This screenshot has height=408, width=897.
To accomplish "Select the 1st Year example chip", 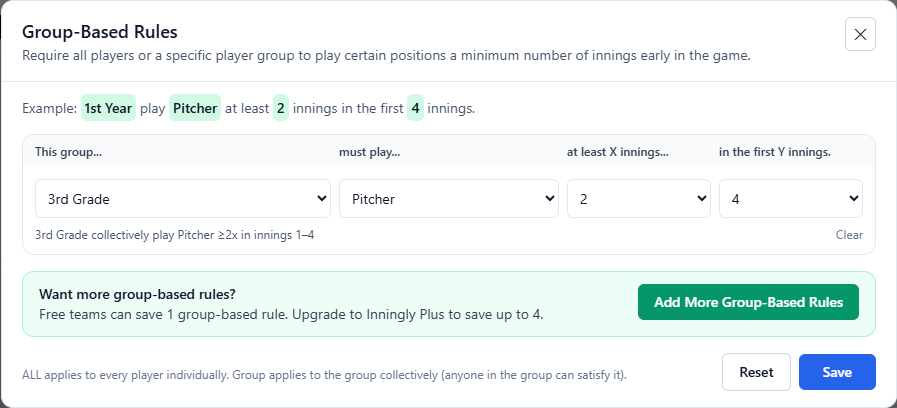I will point(108,108).
